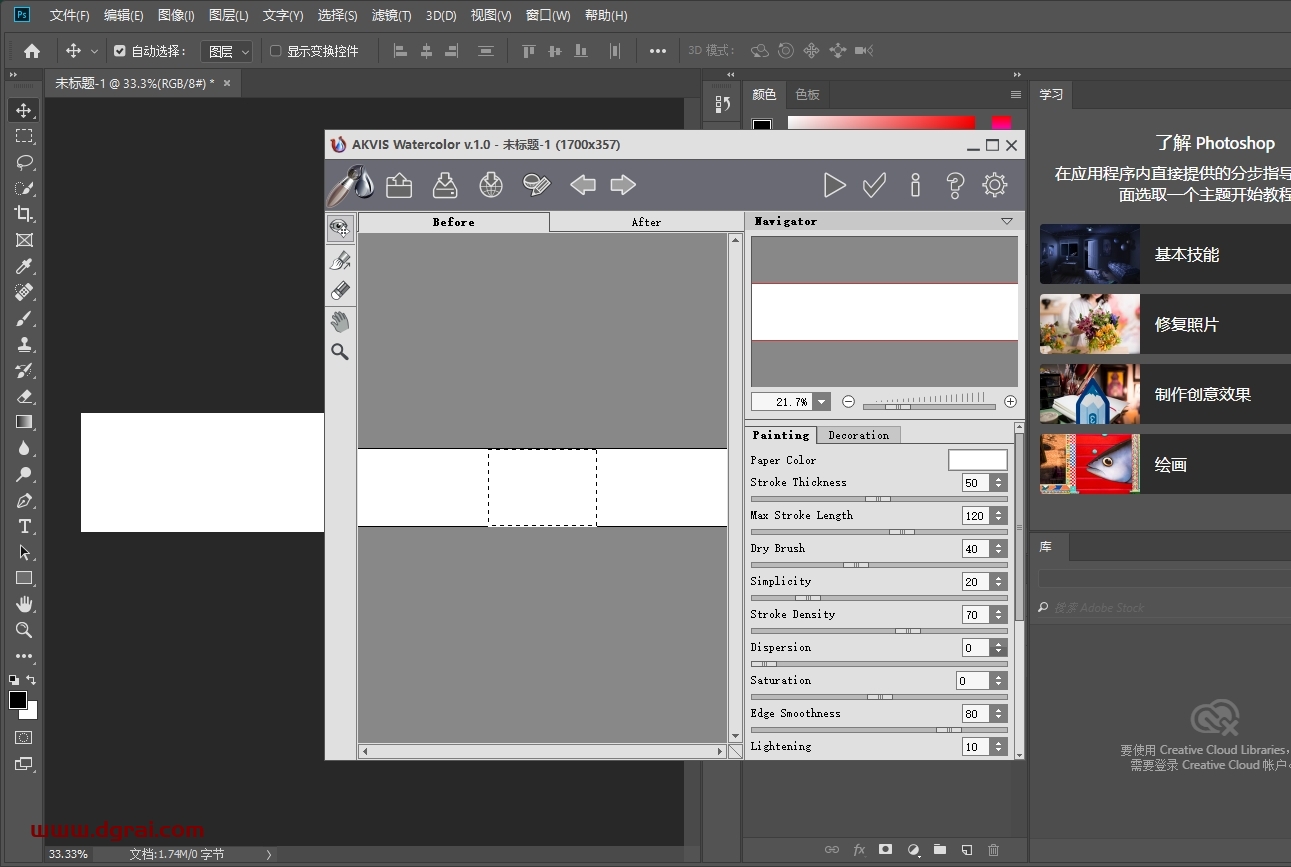This screenshot has height=867, width=1291.
Task: Click the Photoshop foreground color swatch
Action: click(18, 700)
